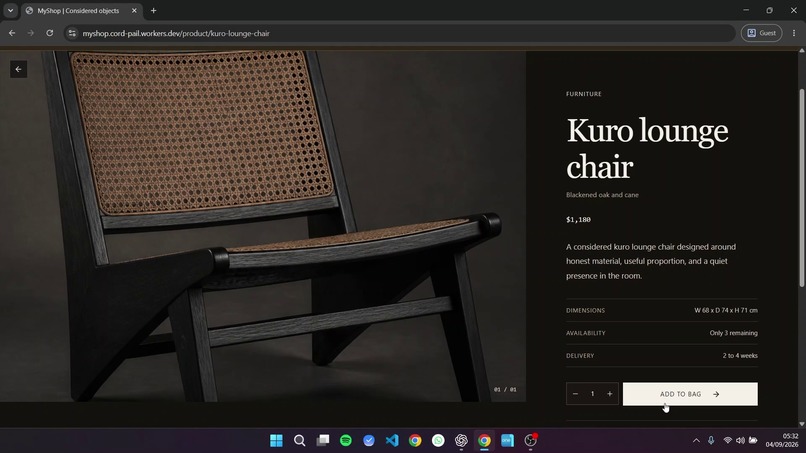Open a new tab with plus button
The image size is (806, 453).
coord(153,10)
